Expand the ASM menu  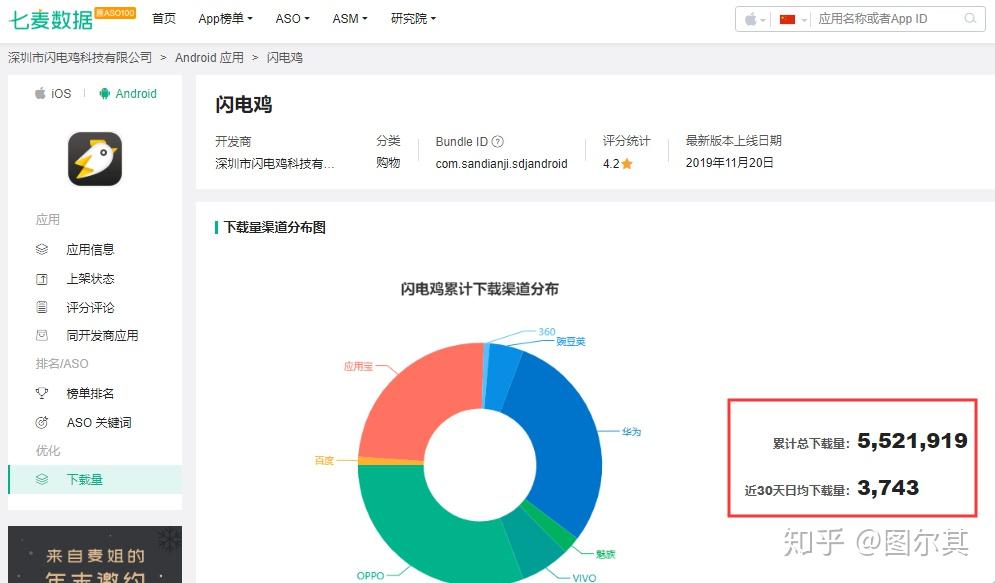350,18
